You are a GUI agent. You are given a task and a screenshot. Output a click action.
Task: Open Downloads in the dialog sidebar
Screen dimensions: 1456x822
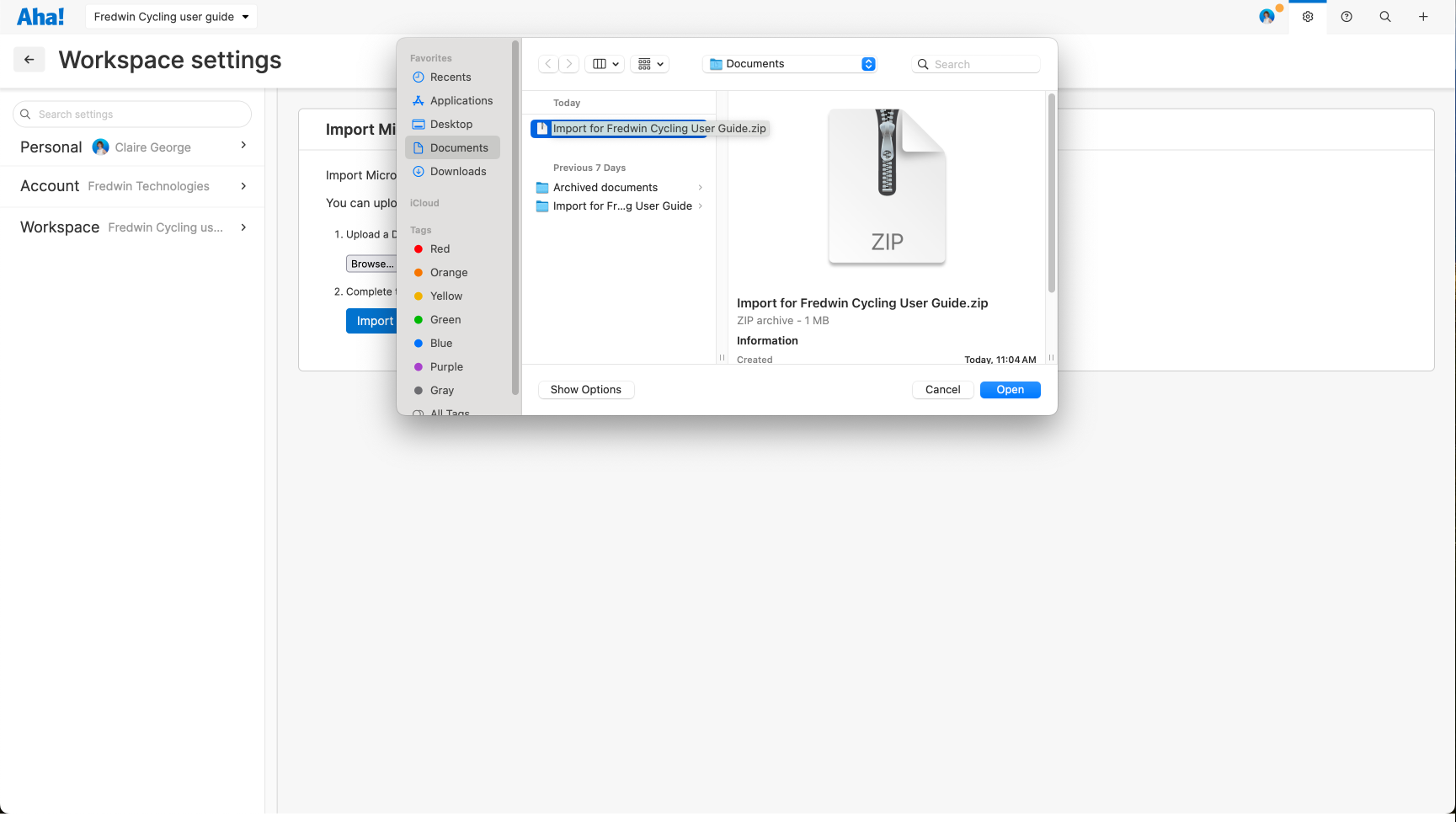(459, 171)
